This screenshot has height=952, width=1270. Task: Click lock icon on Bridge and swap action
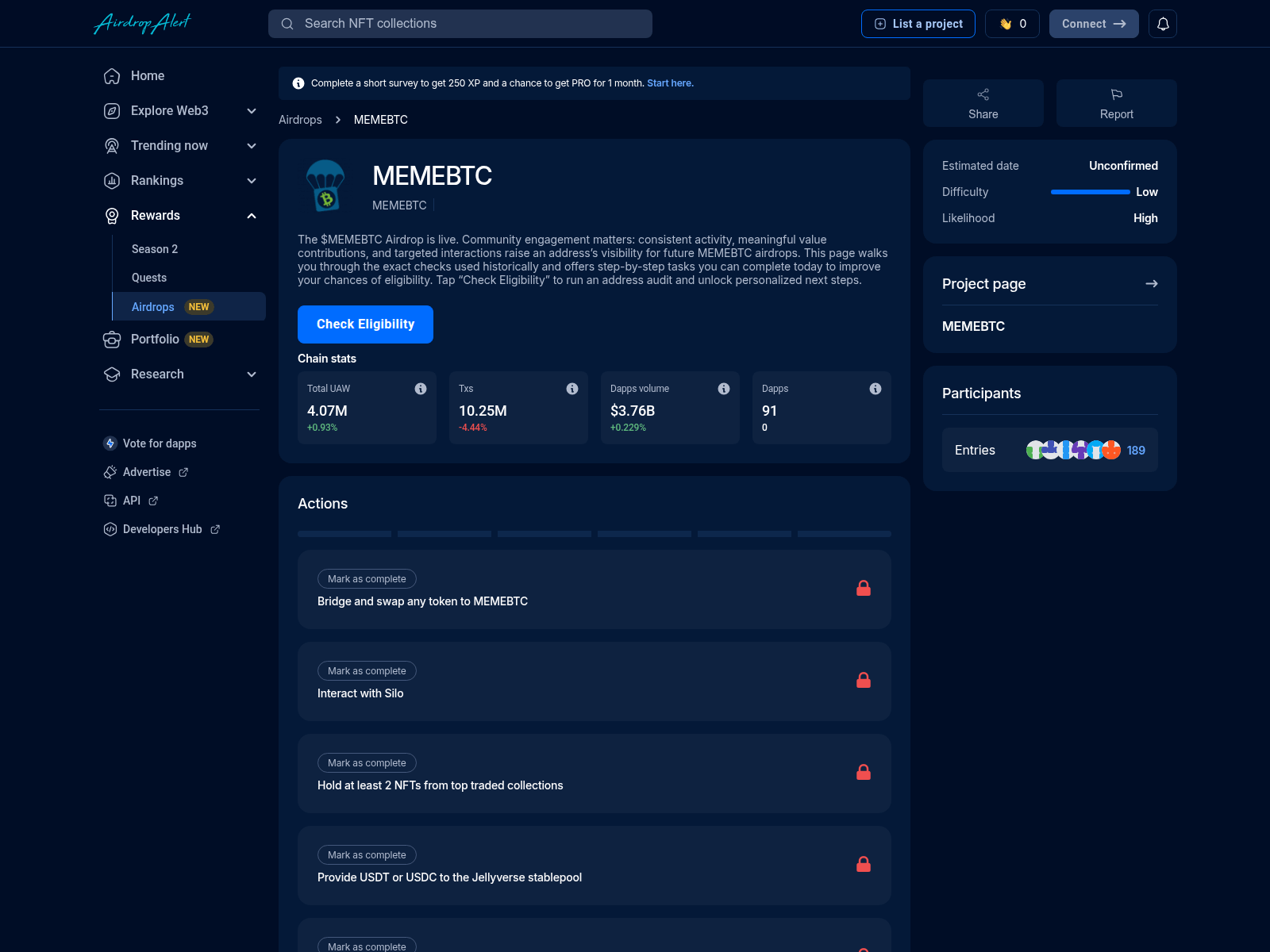[864, 588]
